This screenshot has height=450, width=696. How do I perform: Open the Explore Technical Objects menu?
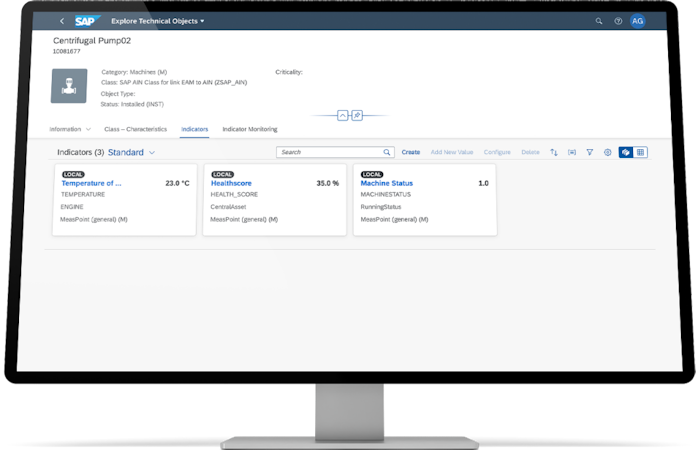[x=158, y=21]
